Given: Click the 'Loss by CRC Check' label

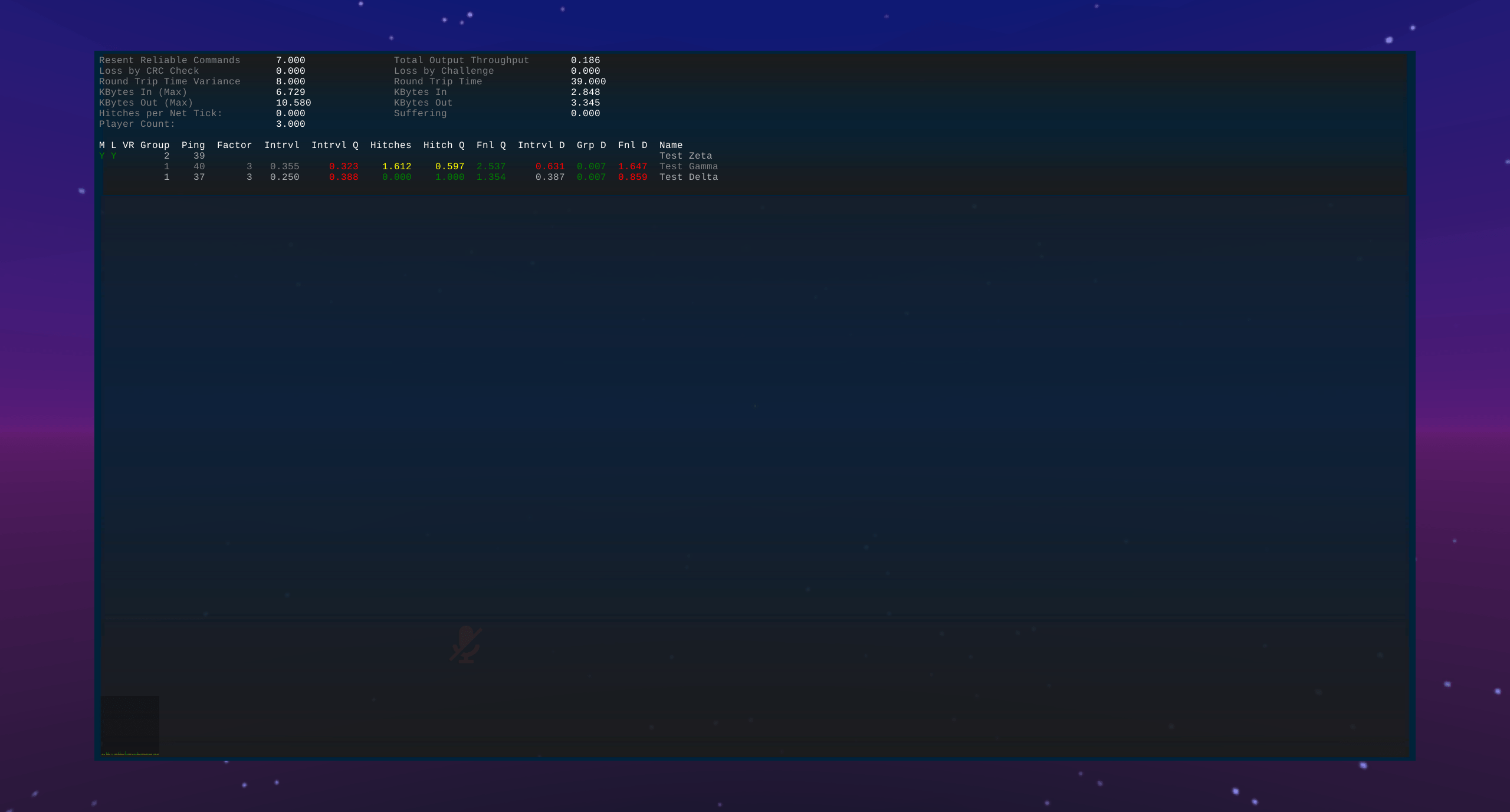Looking at the screenshot, I should (x=149, y=71).
